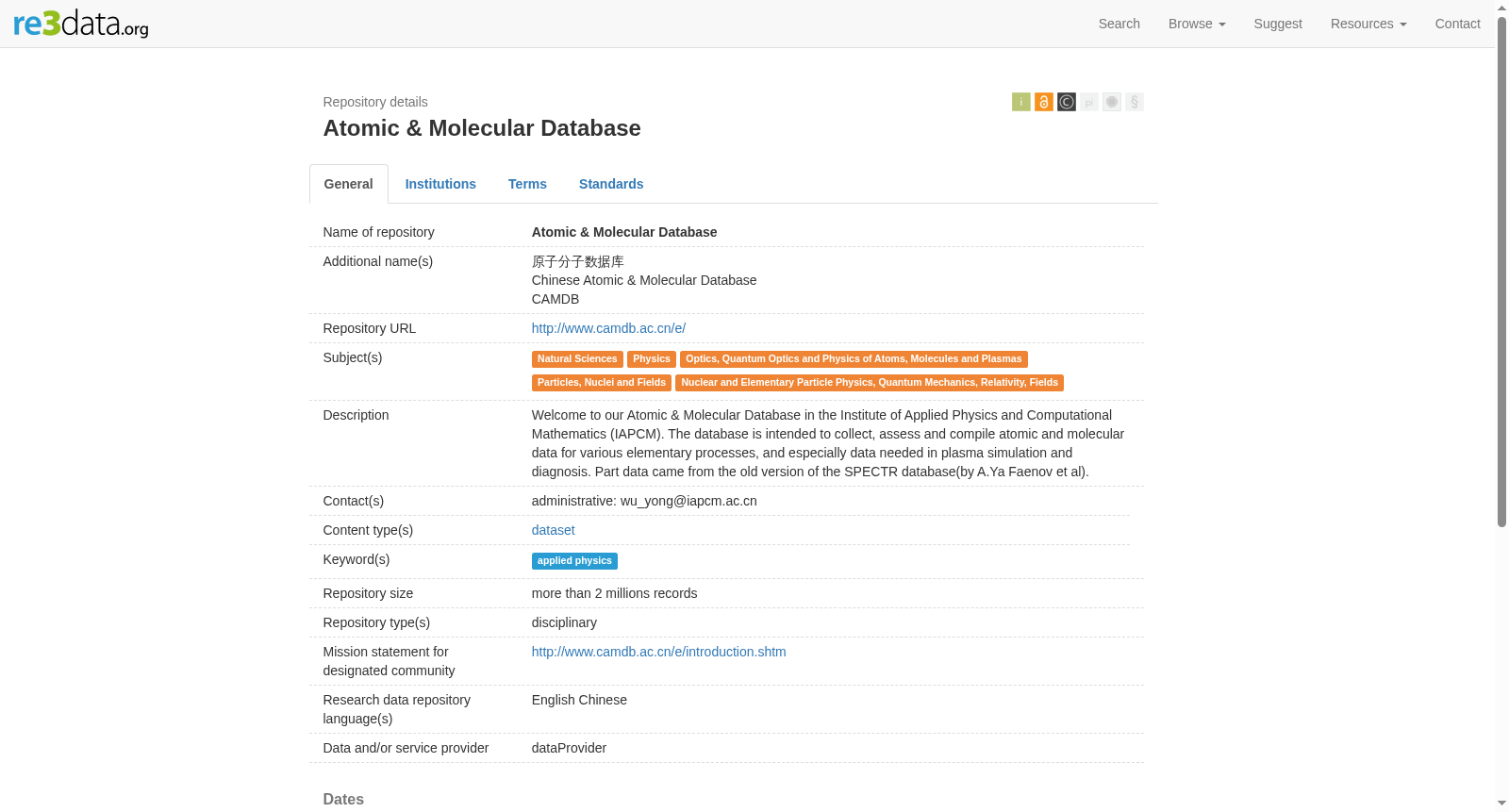
Task: Click the 'Optics, Quantum Optics' subject tag
Action: pyautogui.click(x=854, y=359)
